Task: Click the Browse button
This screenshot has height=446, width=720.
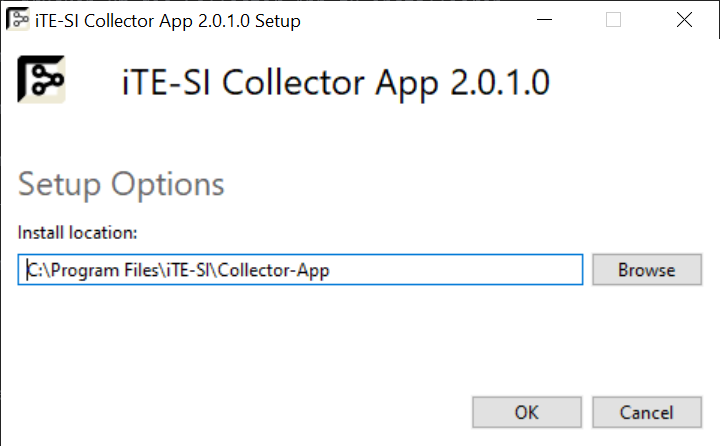Action: click(646, 269)
